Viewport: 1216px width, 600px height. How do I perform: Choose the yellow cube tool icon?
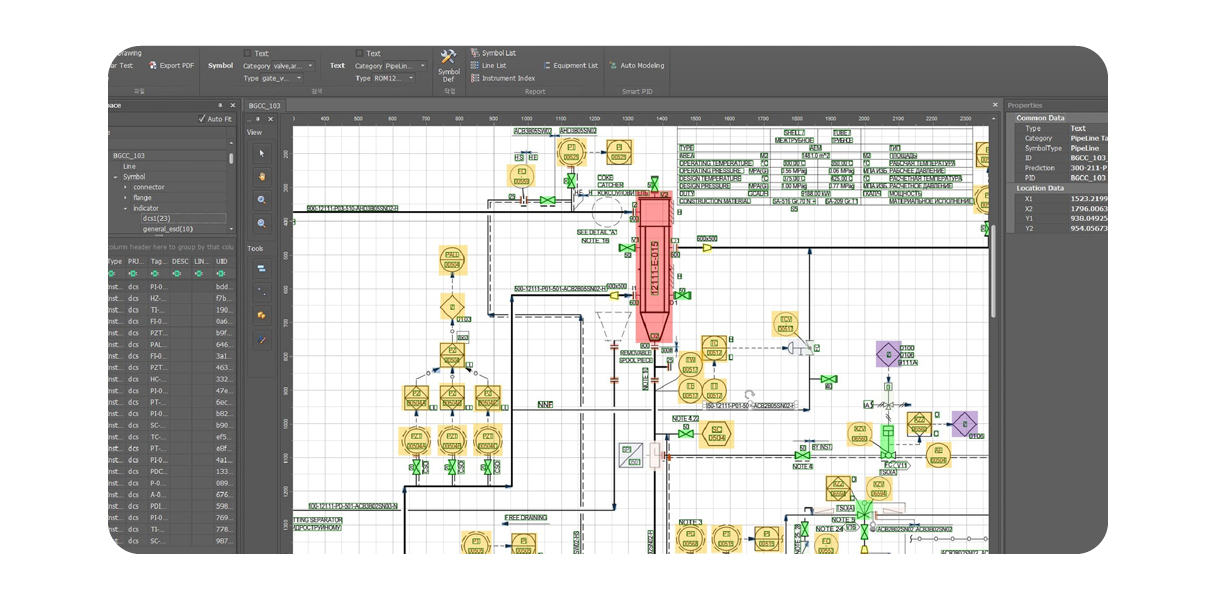[x=262, y=316]
